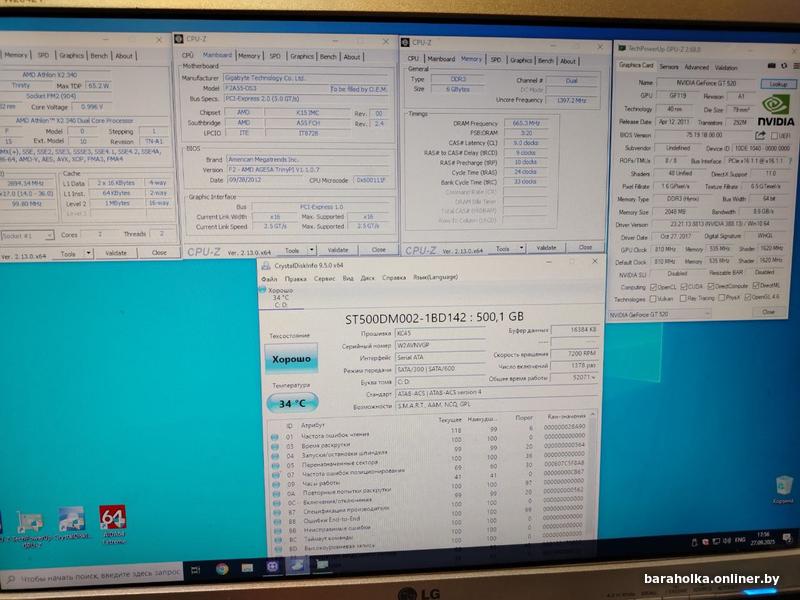Click the BIOS export share icon in GPU-Z

click(760, 135)
